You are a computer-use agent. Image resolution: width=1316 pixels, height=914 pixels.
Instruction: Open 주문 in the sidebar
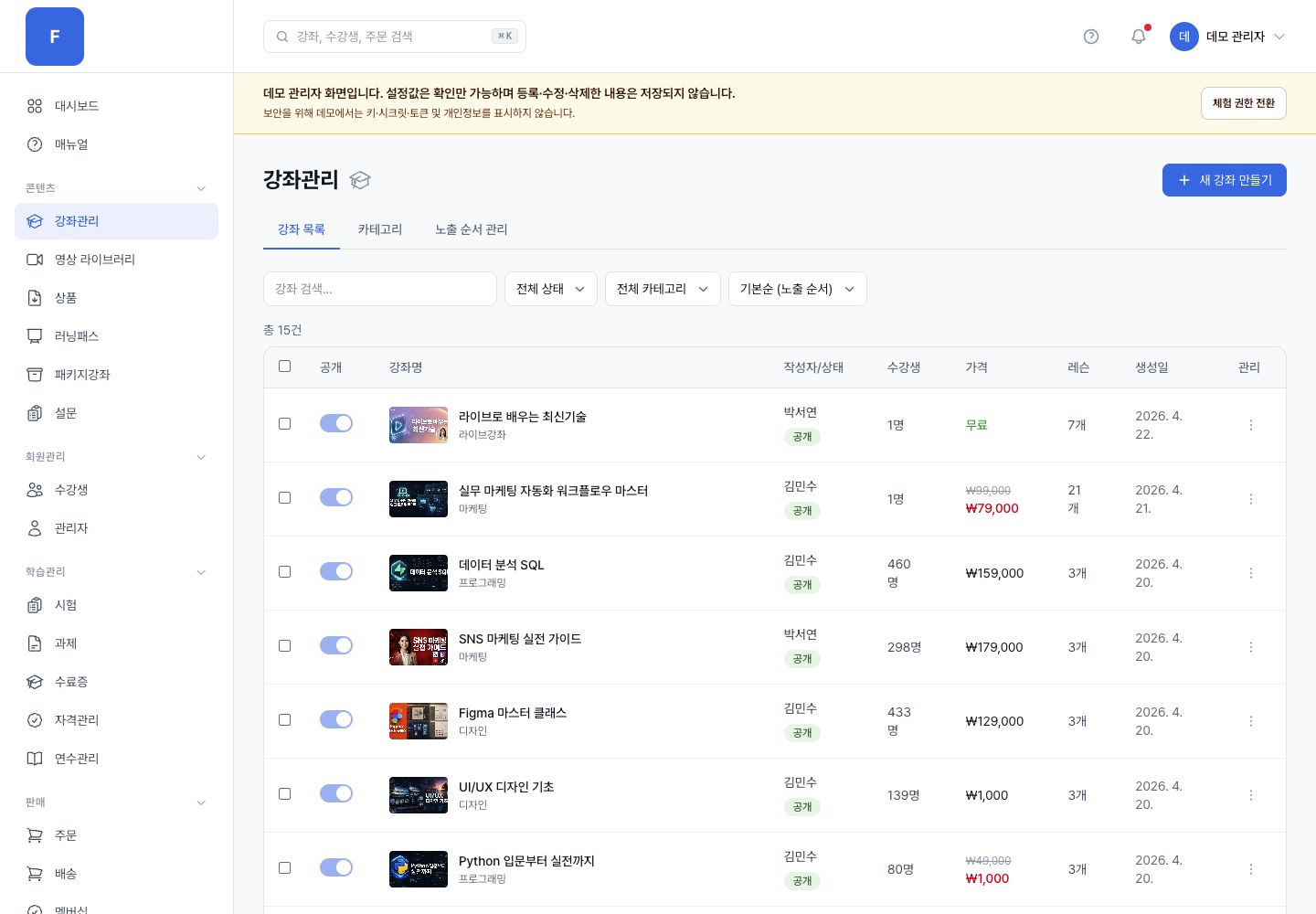click(116, 835)
